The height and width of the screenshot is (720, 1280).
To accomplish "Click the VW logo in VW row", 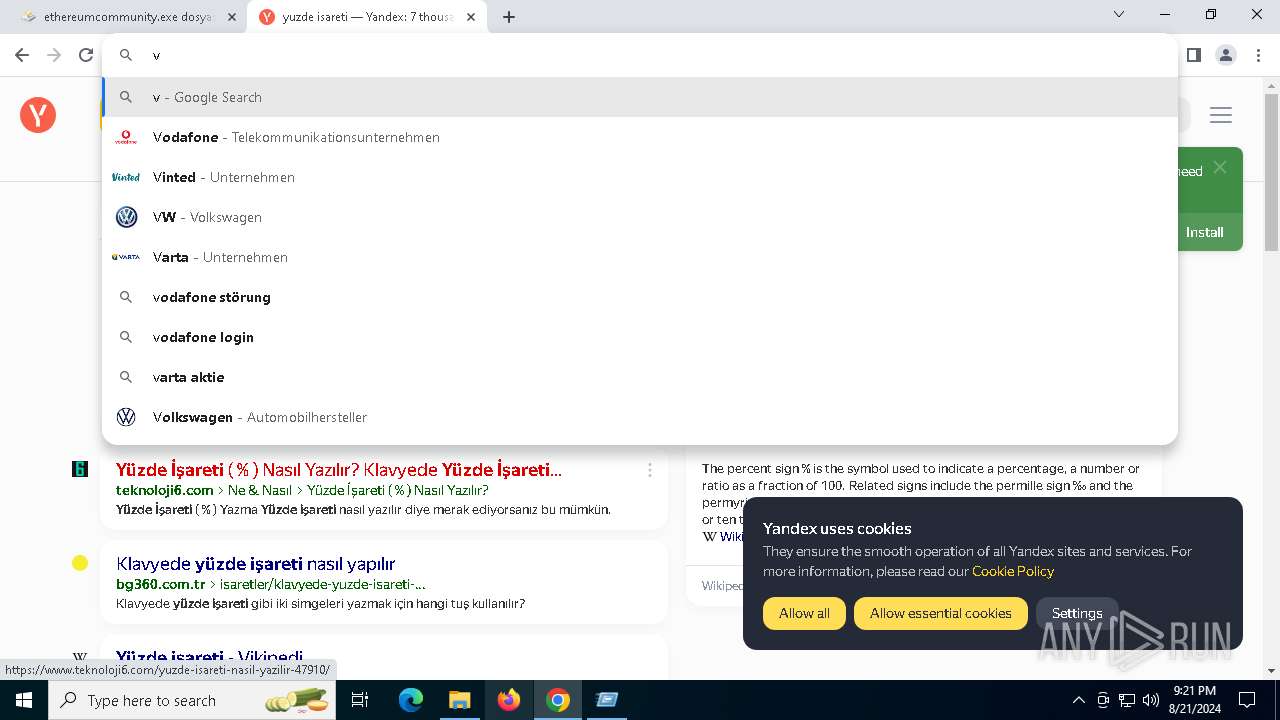I will tap(126, 217).
